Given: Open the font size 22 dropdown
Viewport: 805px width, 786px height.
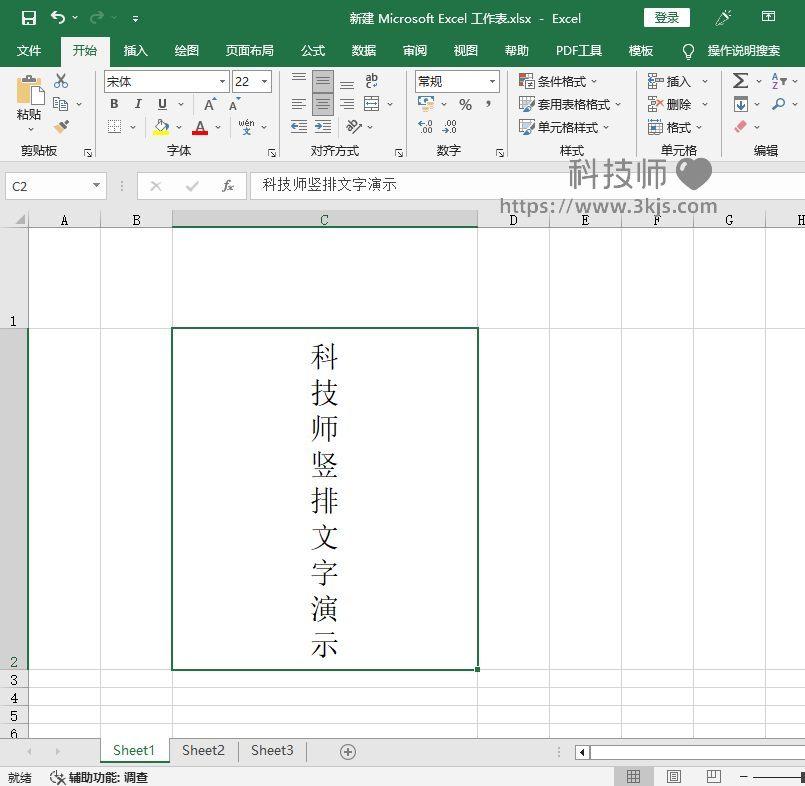Looking at the screenshot, I should pos(264,82).
